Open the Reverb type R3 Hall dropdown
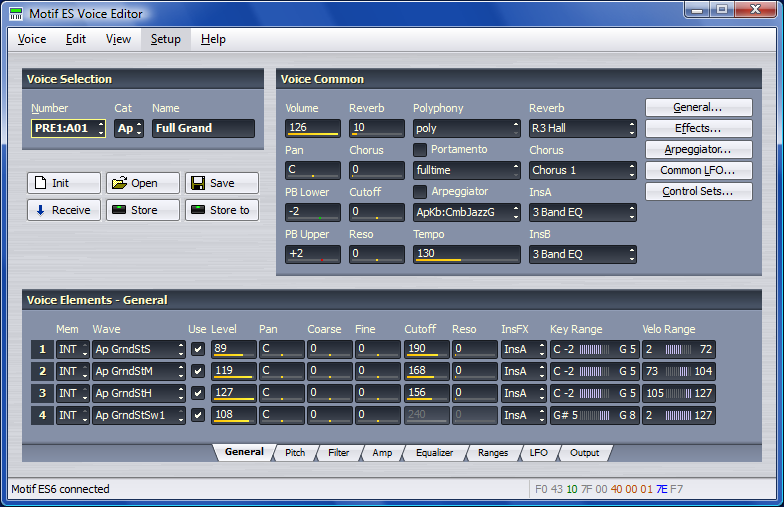This screenshot has height=507, width=784. coord(582,128)
